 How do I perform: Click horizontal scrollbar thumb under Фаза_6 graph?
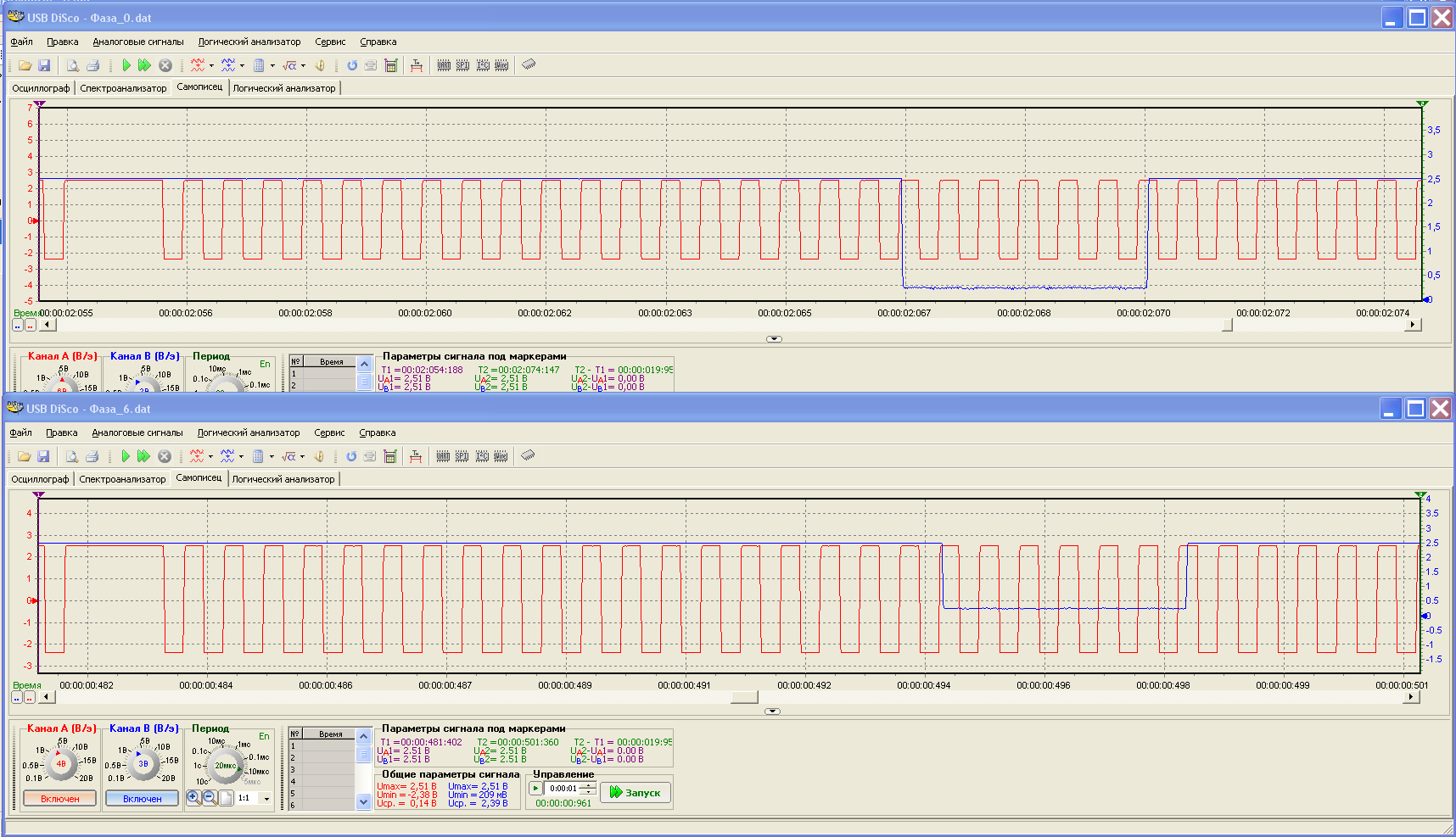745,697
